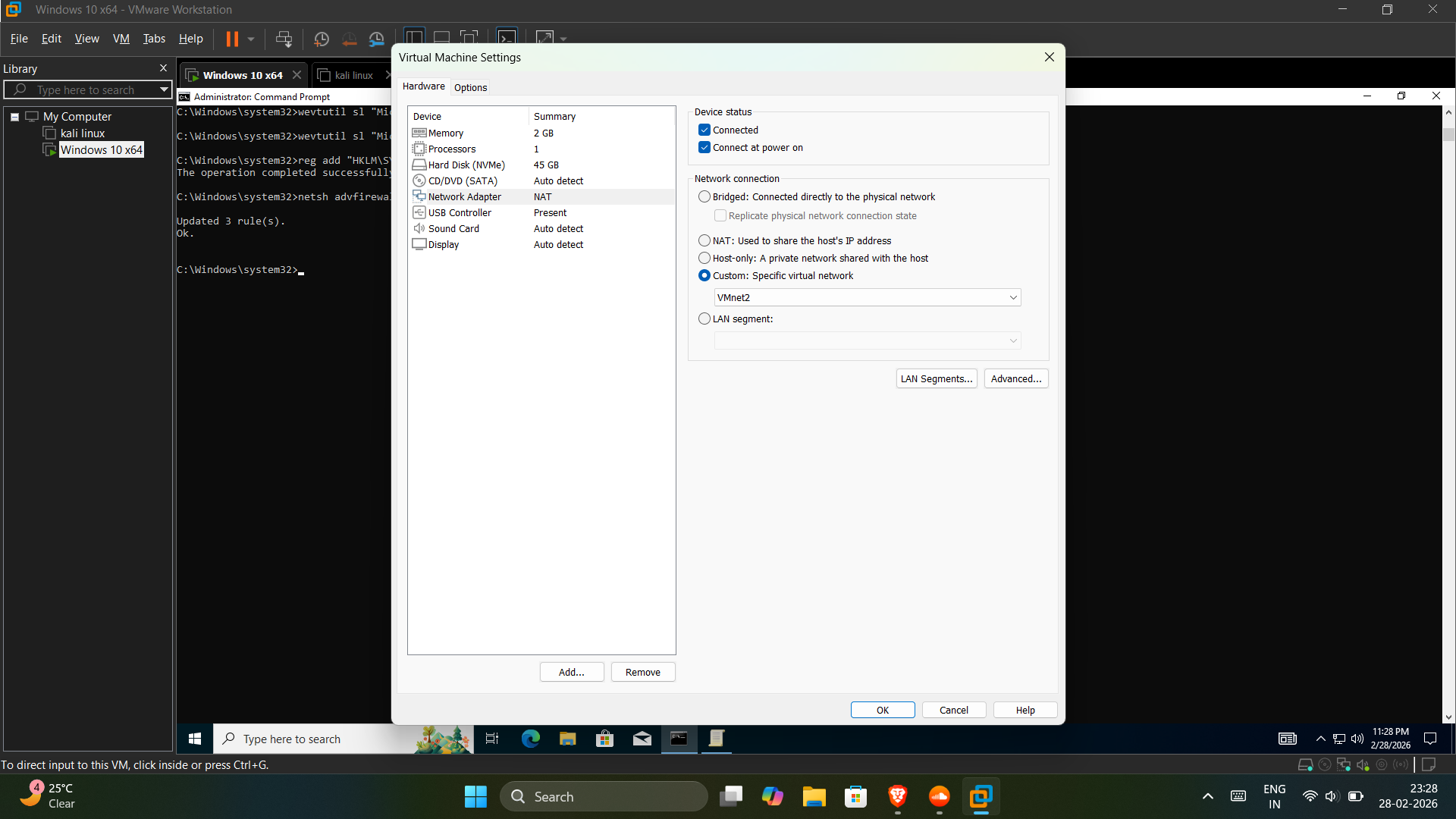The width and height of the screenshot is (1456, 819).
Task: Open the Edit menu
Action: pyautogui.click(x=52, y=39)
